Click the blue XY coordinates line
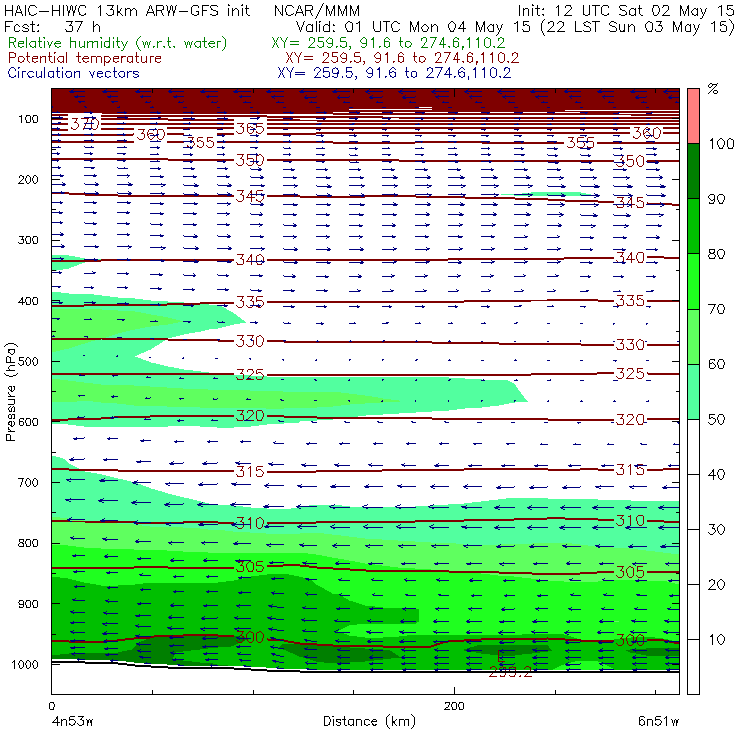 click(x=394, y=73)
